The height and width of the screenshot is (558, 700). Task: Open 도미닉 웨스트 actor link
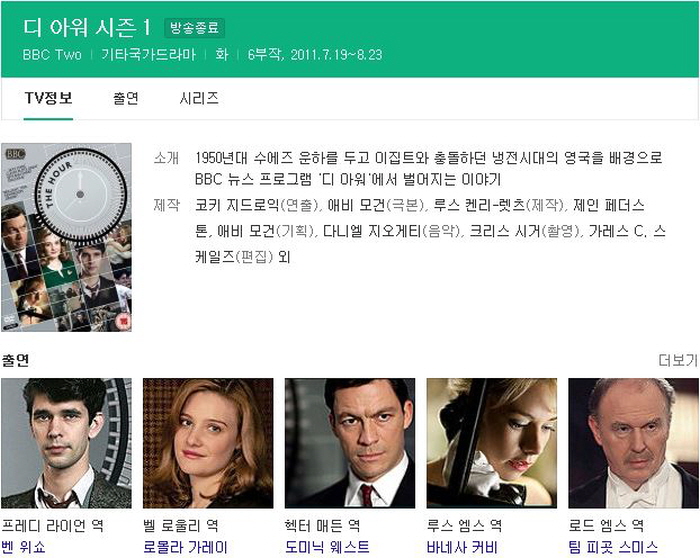coord(327,547)
